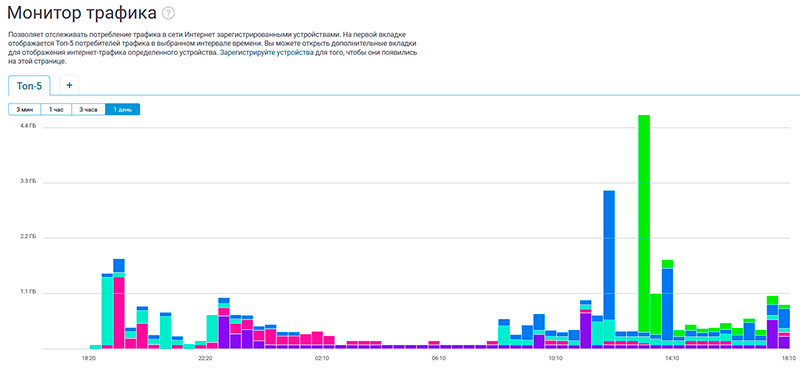
Task: Switch to the Топ-5 tab
Action: [x=29, y=86]
